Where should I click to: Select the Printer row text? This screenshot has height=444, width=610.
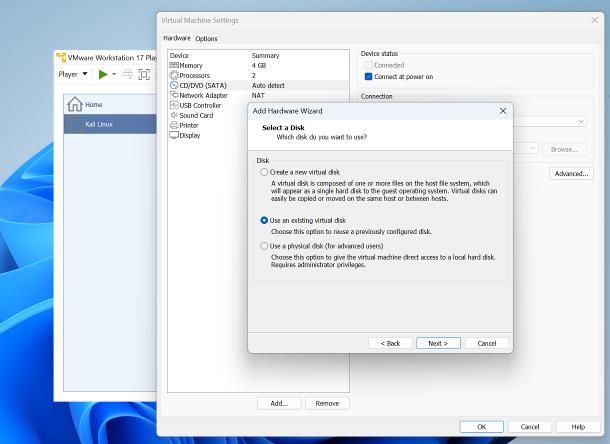pos(189,125)
